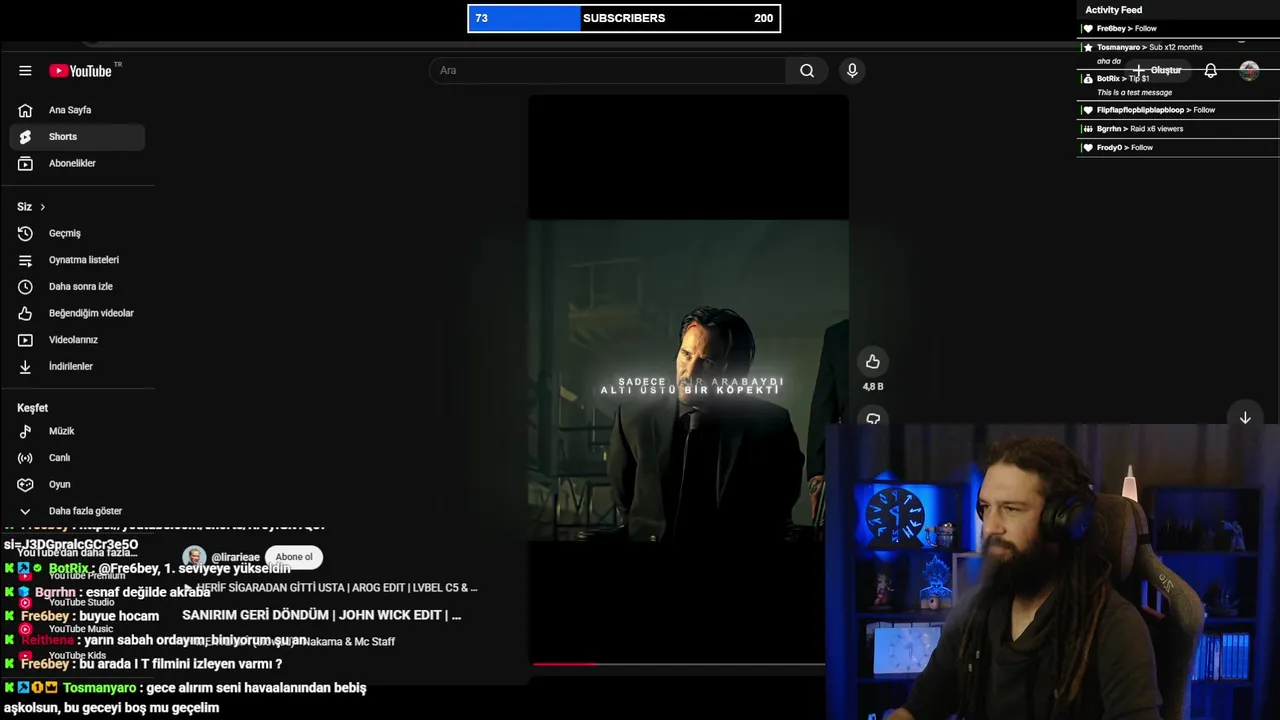Click 'Bgrrhn > Raid x6 viewers' entry
The width and height of the screenshot is (1280, 720).
pyautogui.click(x=1178, y=129)
